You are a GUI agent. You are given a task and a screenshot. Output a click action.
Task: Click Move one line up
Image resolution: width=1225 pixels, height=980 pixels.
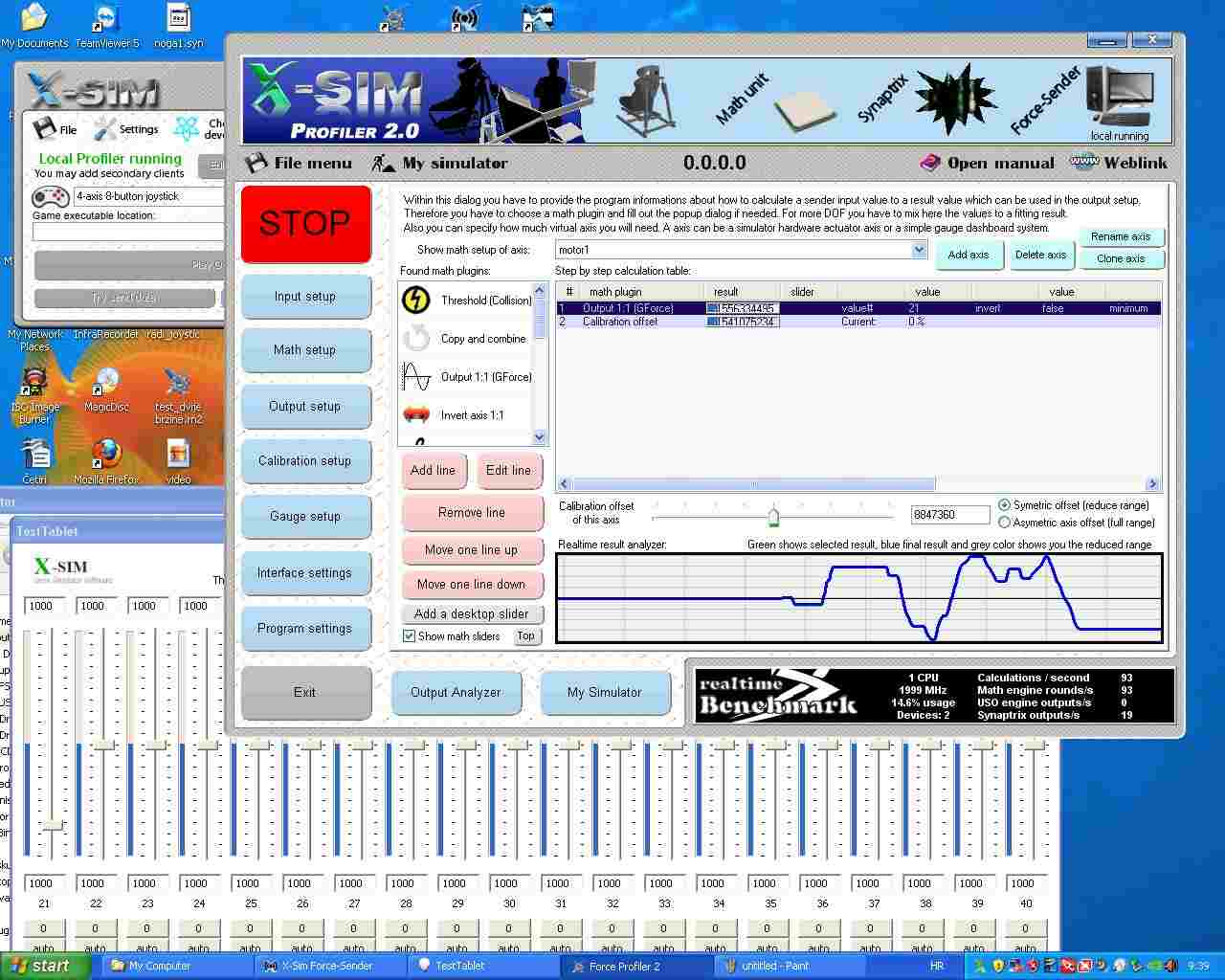472,550
